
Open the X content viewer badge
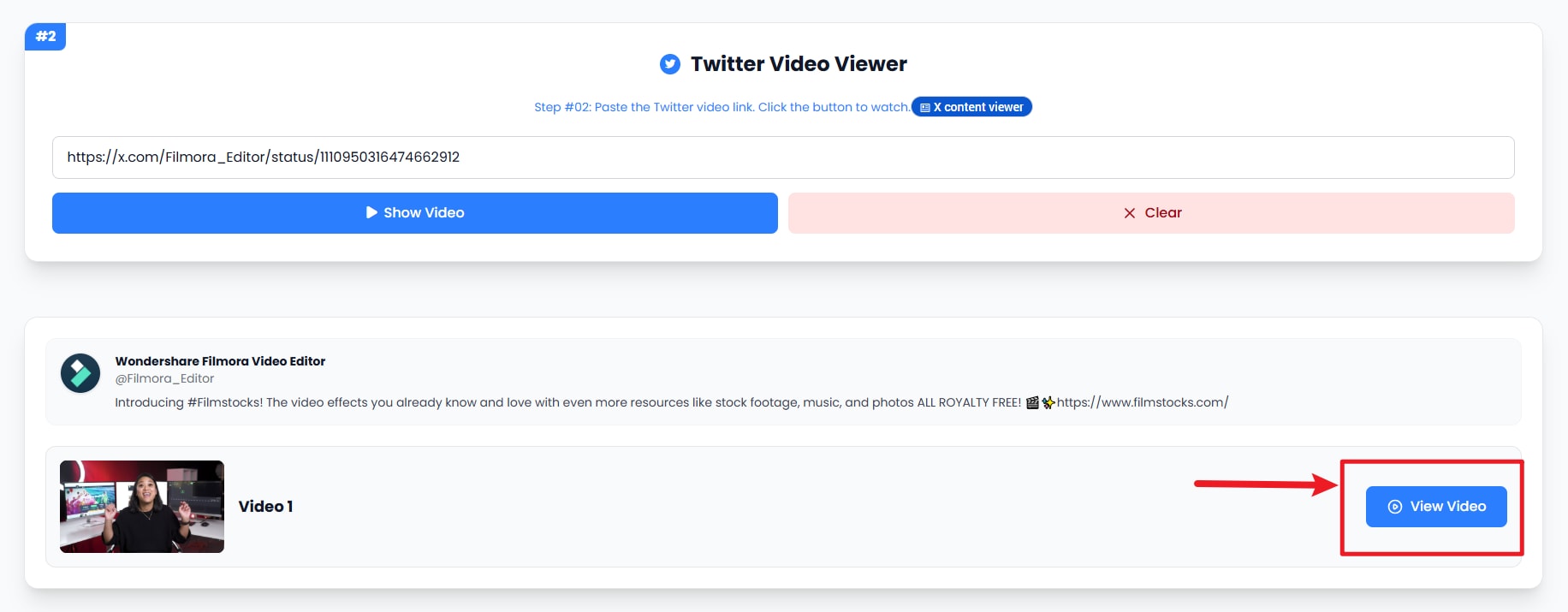pyautogui.click(x=971, y=107)
